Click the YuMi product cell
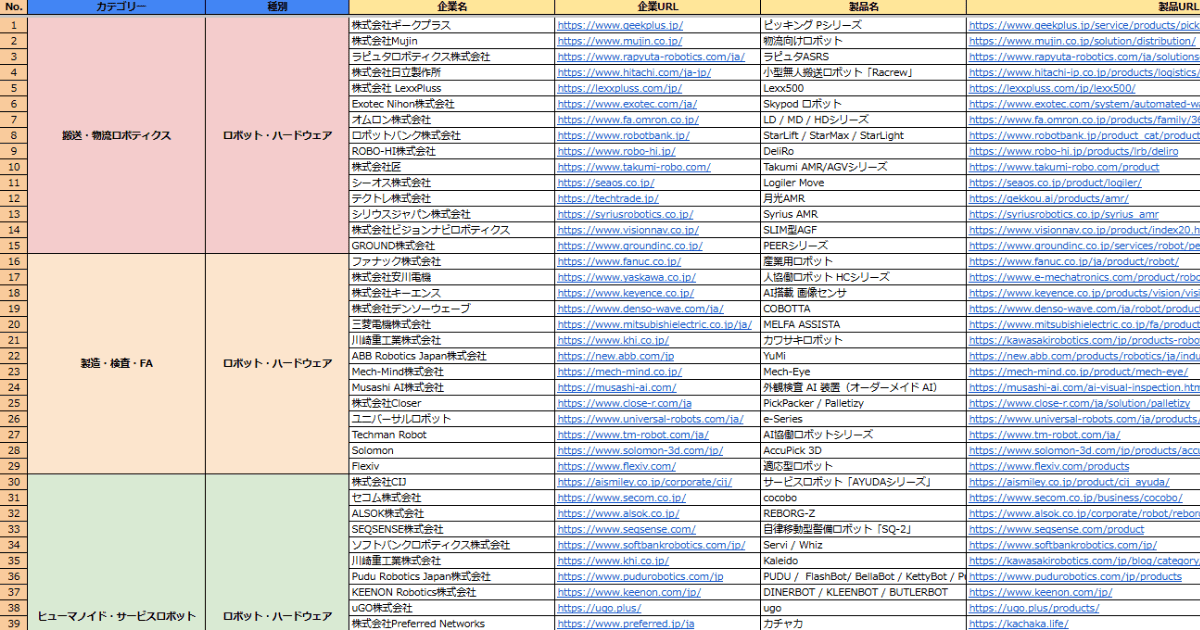Image resolution: width=1200 pixels, height=630 pixels. 863,356
